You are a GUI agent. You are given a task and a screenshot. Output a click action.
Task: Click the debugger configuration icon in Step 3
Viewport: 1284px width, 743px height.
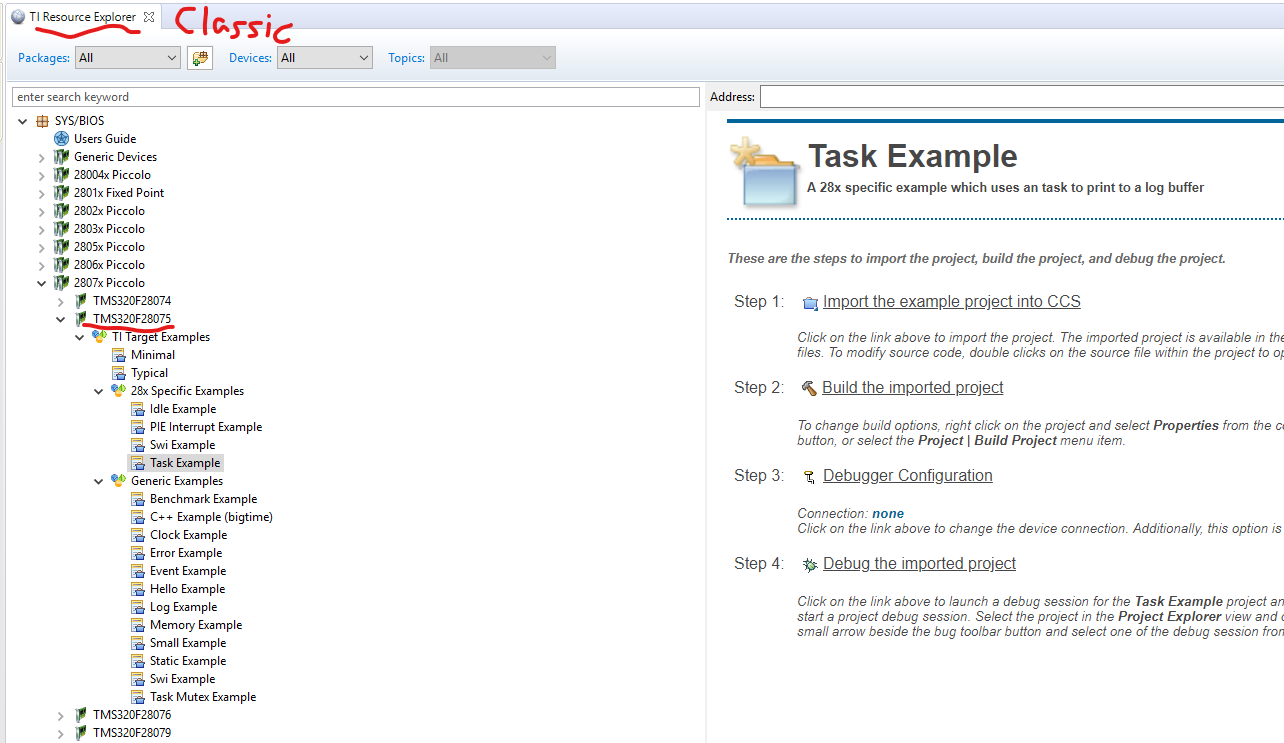pyautogui.click(x=809, y=477)
